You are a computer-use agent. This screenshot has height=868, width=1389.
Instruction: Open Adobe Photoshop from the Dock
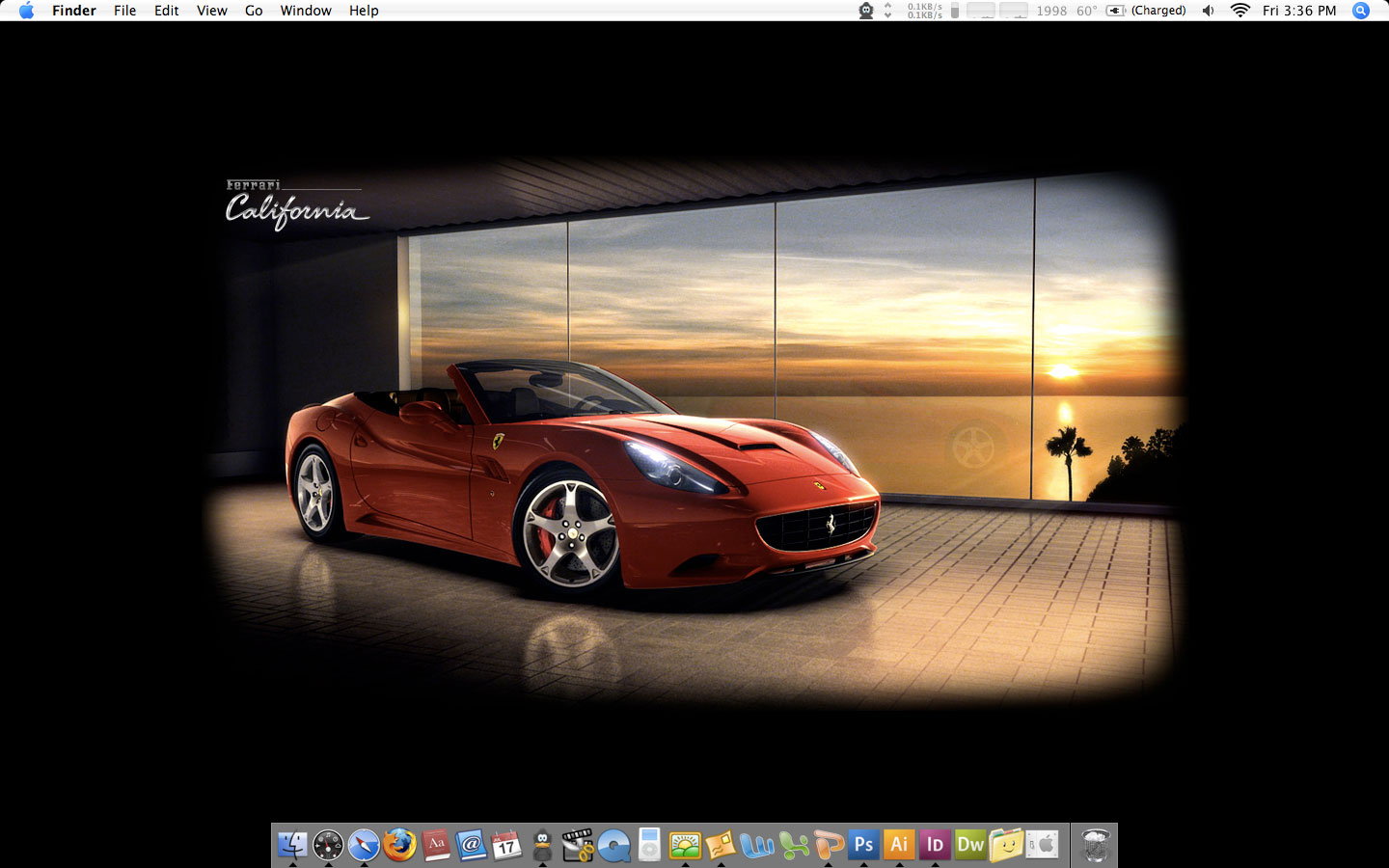(x=863, y=845)
